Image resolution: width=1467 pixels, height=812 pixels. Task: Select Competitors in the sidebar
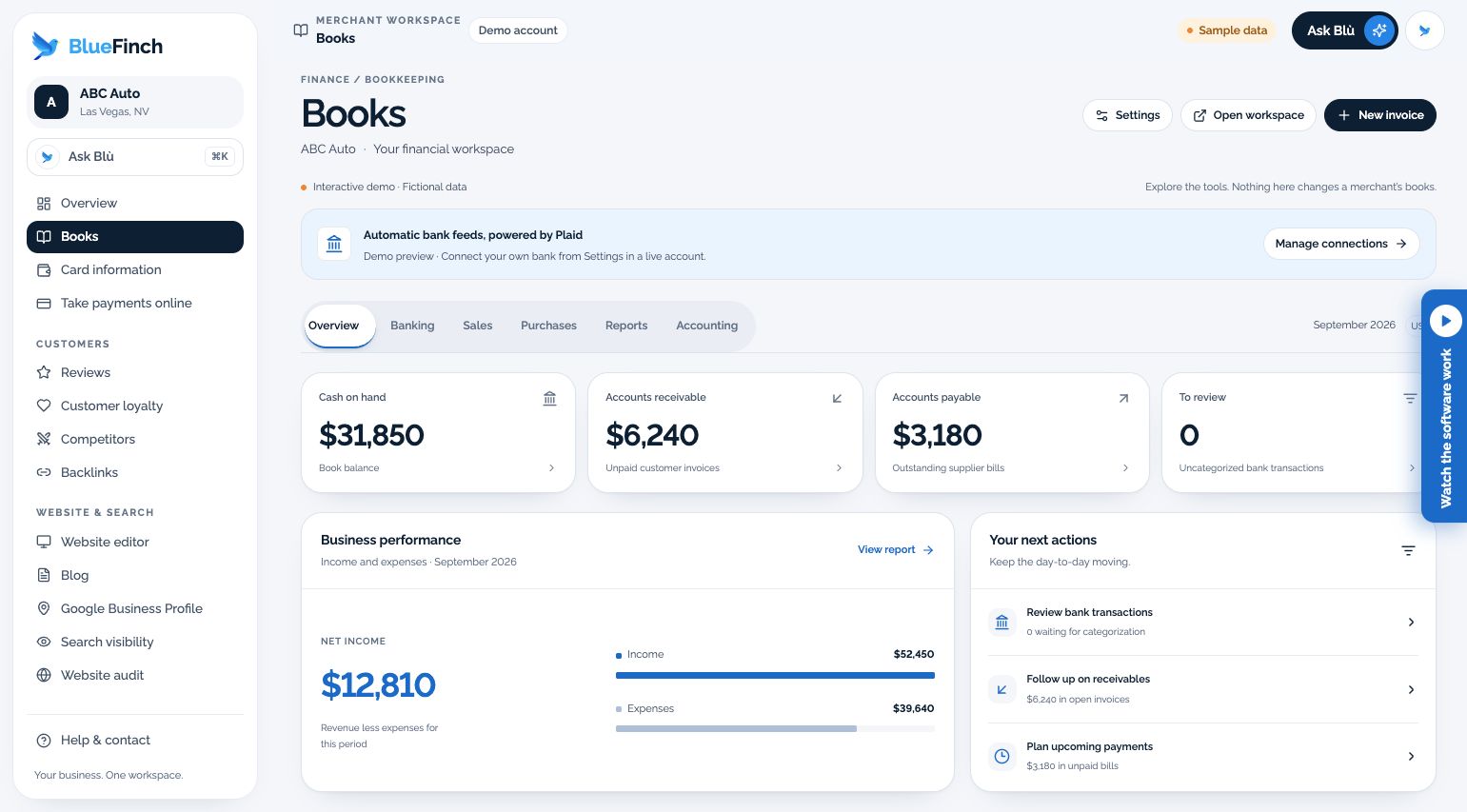tap(135, 439)
